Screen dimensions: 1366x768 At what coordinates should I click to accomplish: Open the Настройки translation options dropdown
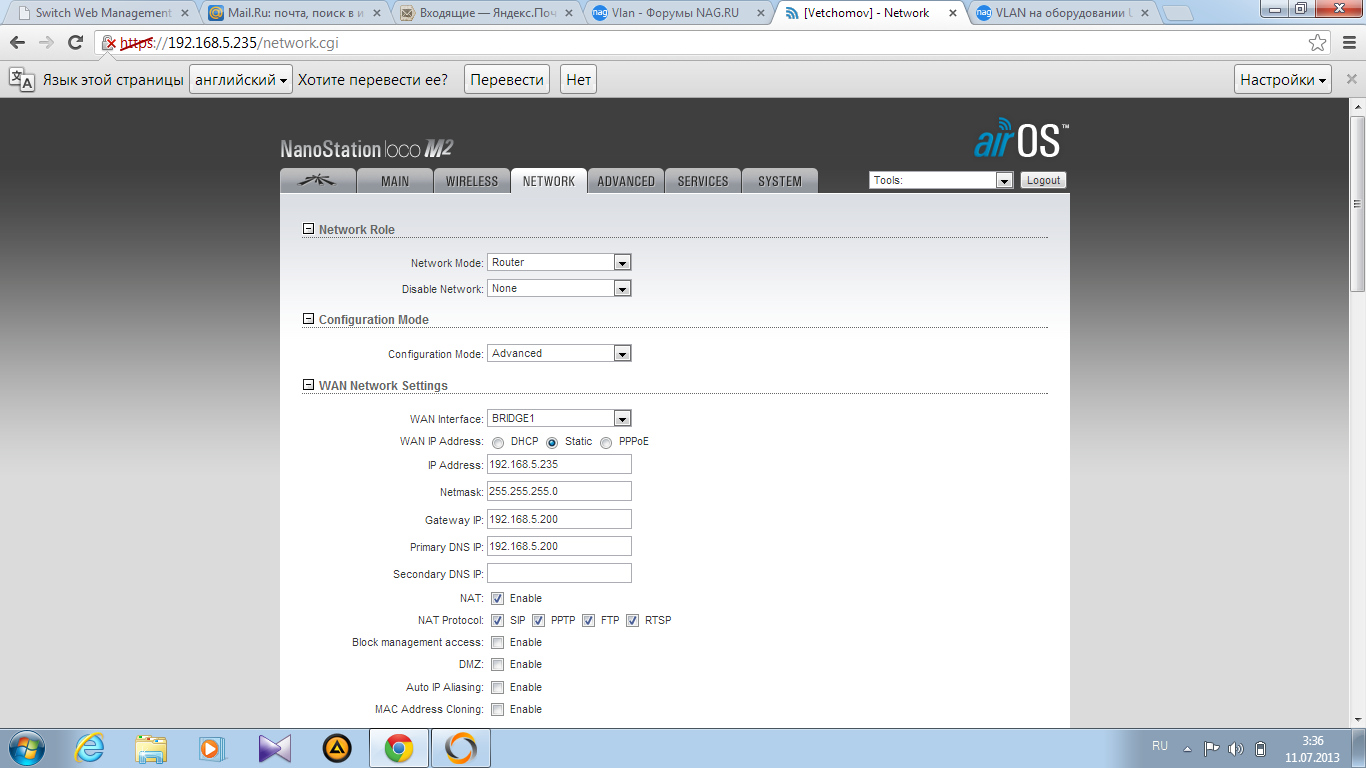(1285, 80)
